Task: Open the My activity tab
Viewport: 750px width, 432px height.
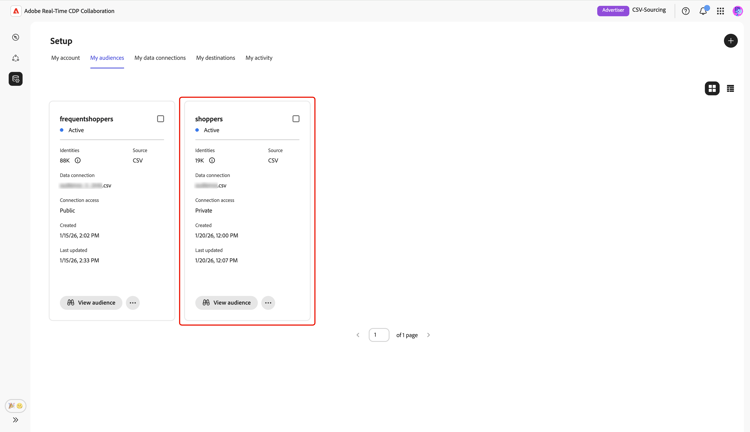Action: [x=259, y=58]
